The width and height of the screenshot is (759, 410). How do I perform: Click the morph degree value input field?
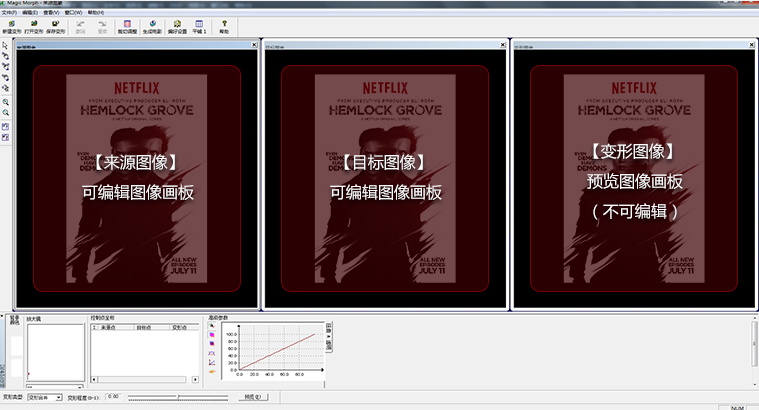(x=113, y=397)
